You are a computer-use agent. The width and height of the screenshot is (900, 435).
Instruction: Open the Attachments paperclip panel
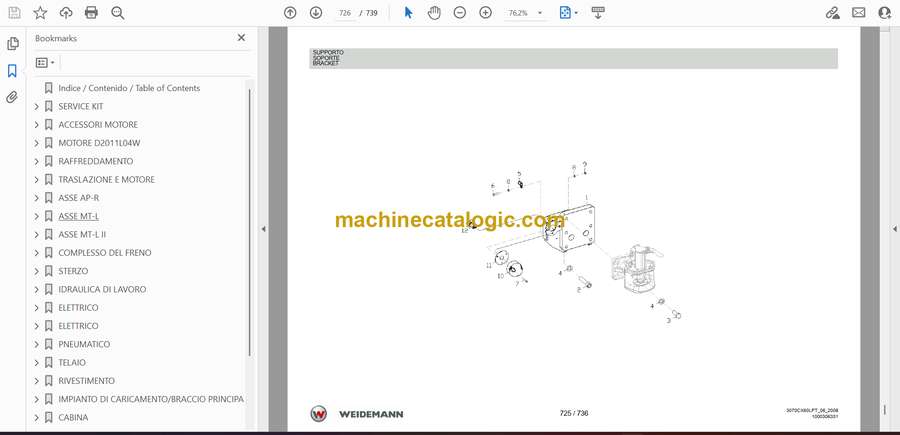point(12,97)
